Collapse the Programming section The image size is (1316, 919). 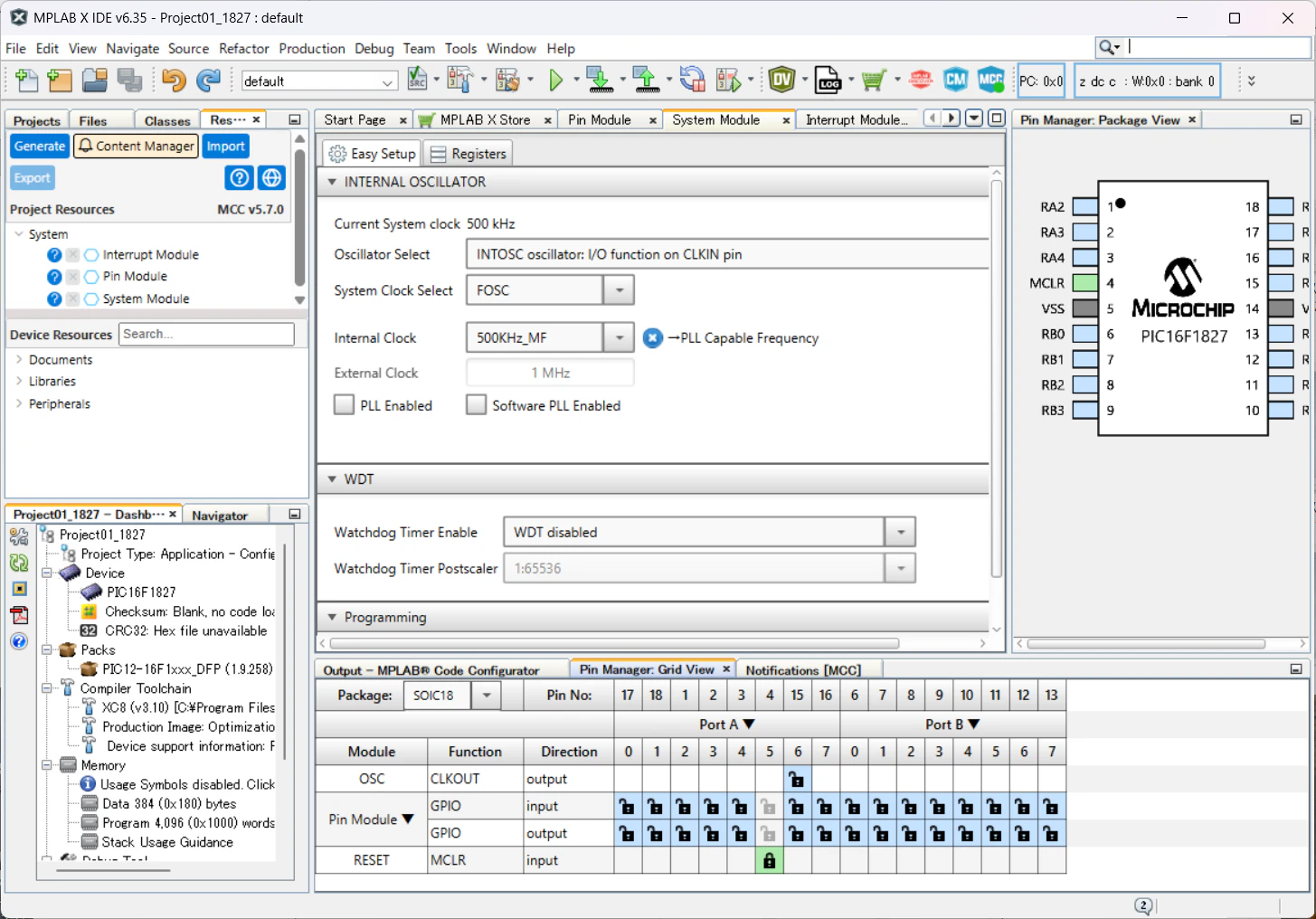pyautogui.click(x=332, y=617)
